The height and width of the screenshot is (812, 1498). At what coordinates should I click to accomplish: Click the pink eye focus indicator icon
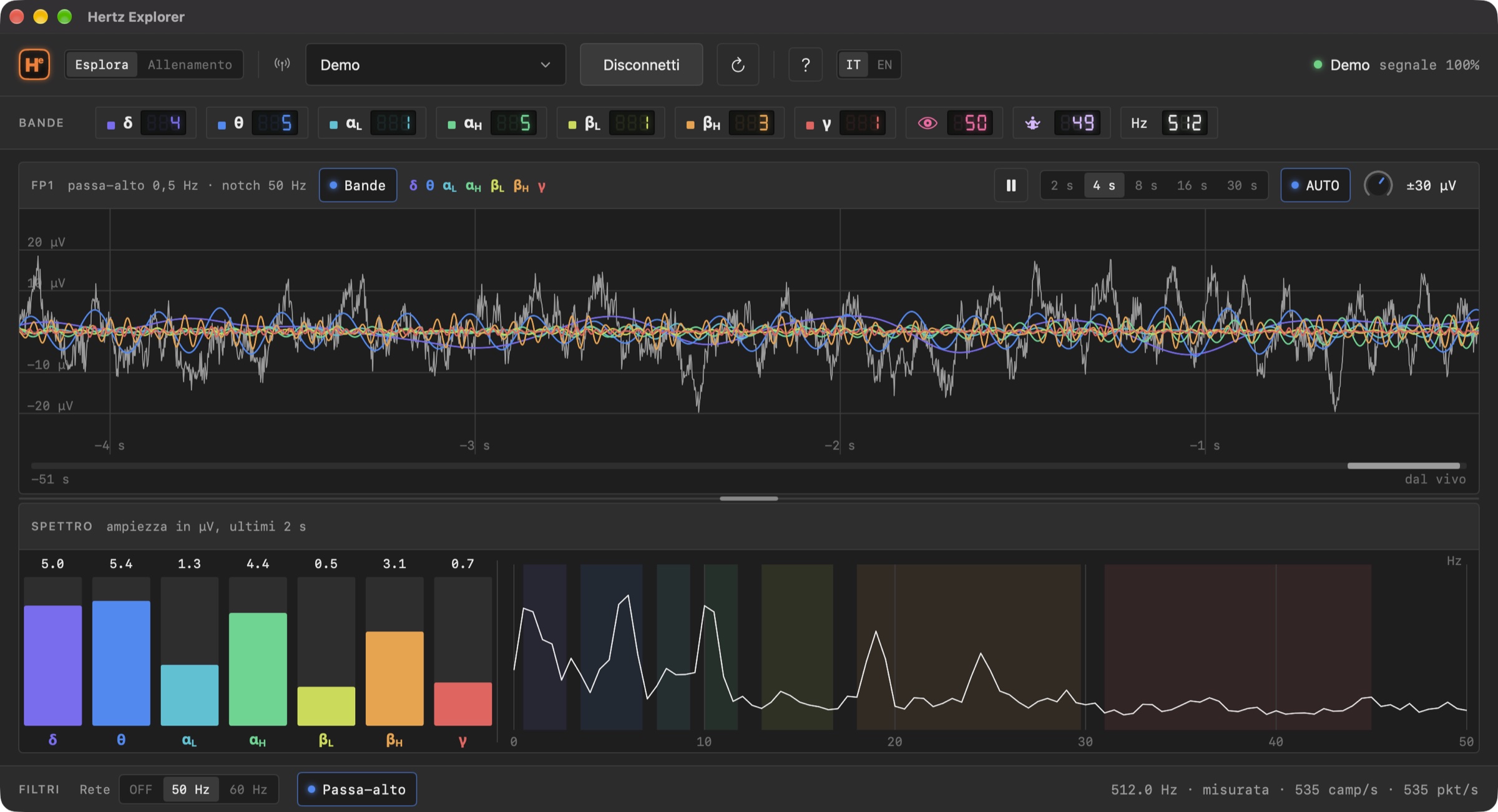point(928,123)
